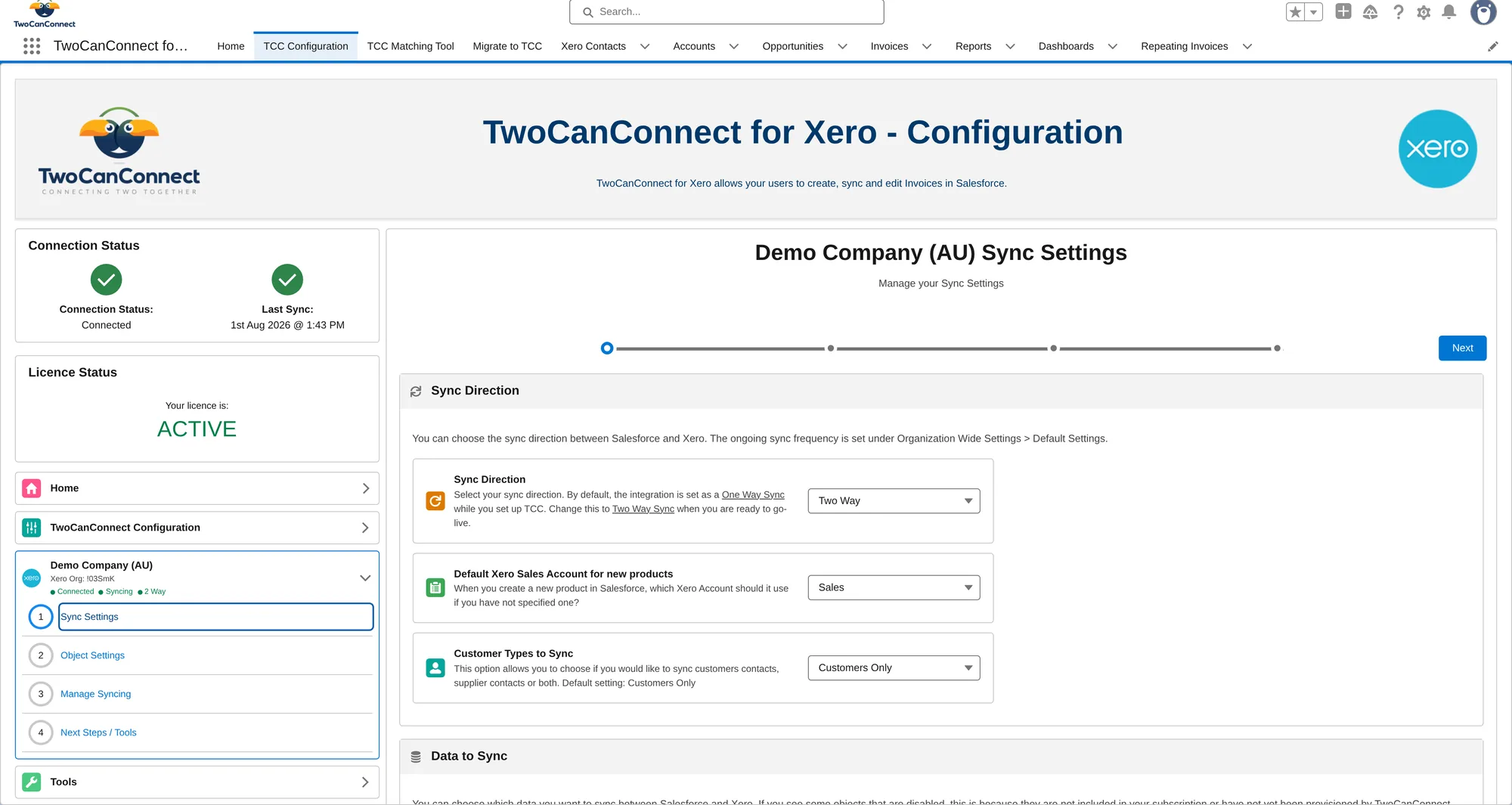The height and width of the screenshot is (805, 1512).
Task: Open the App Launcher grid icon
Action: tap(32, 46)
